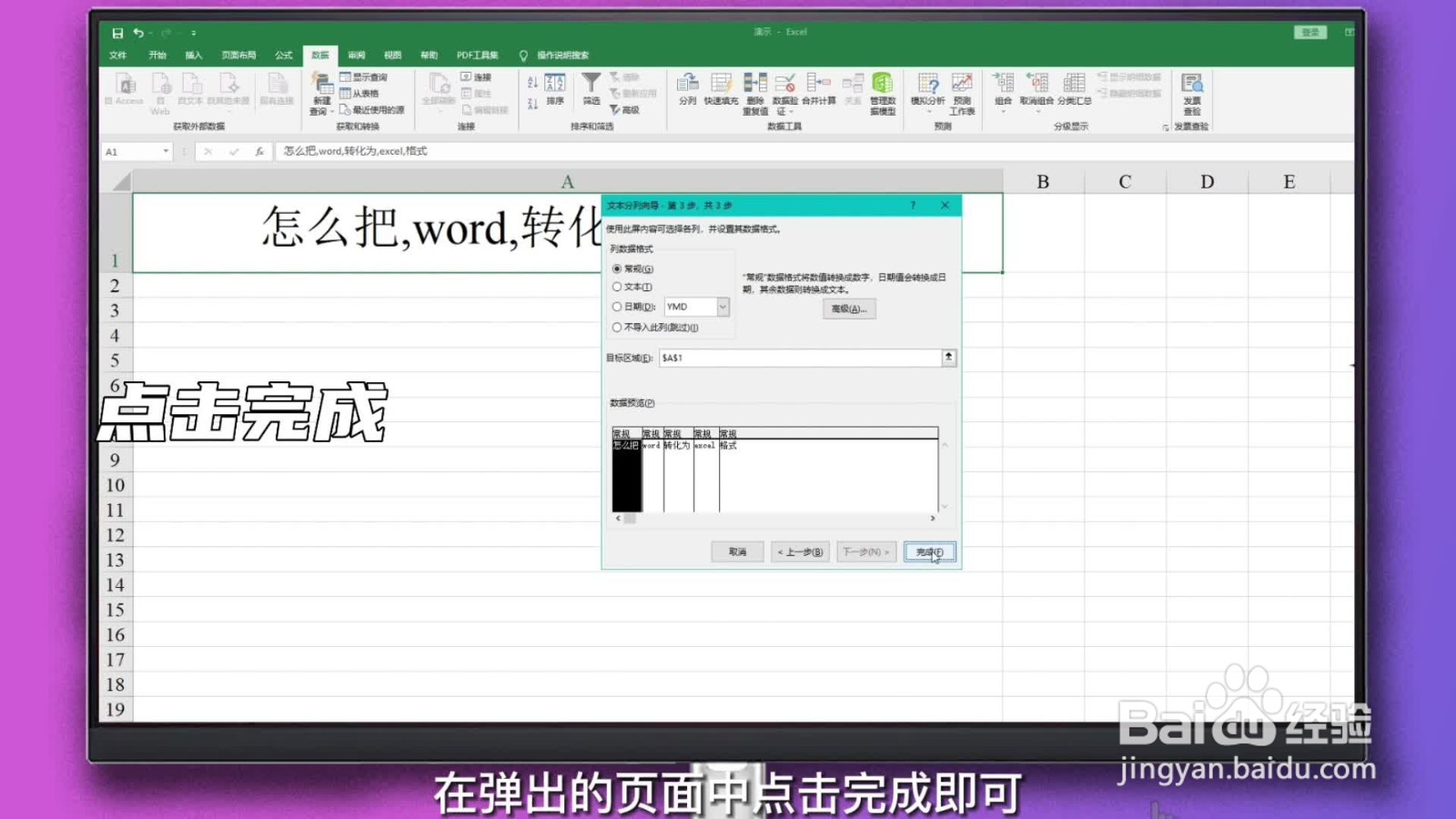Click 预测工作表 (Forecast Sheet) icon
1456x819 pixels.
click(962, 83)
